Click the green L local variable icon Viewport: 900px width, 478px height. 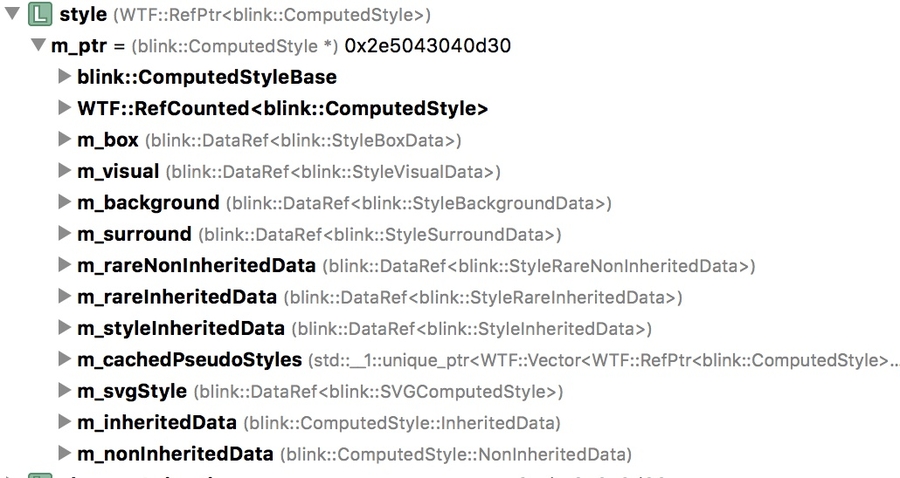[38, 15]
